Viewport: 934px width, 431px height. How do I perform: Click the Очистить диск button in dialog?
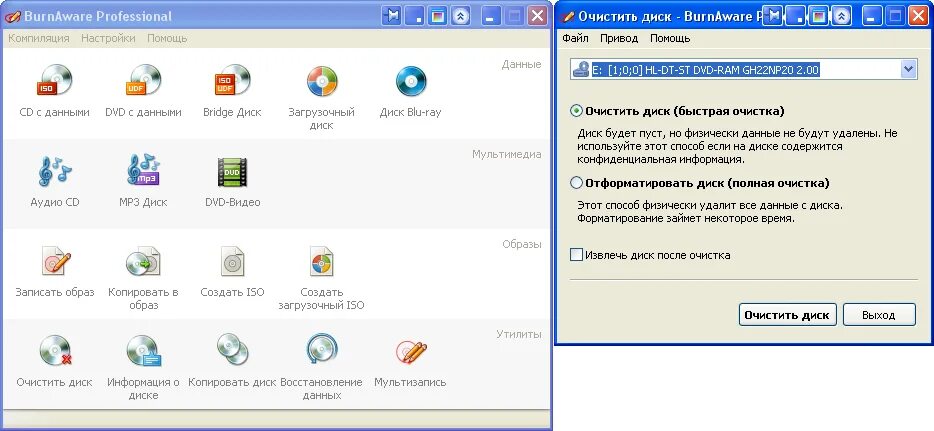[x=787, y=315]
